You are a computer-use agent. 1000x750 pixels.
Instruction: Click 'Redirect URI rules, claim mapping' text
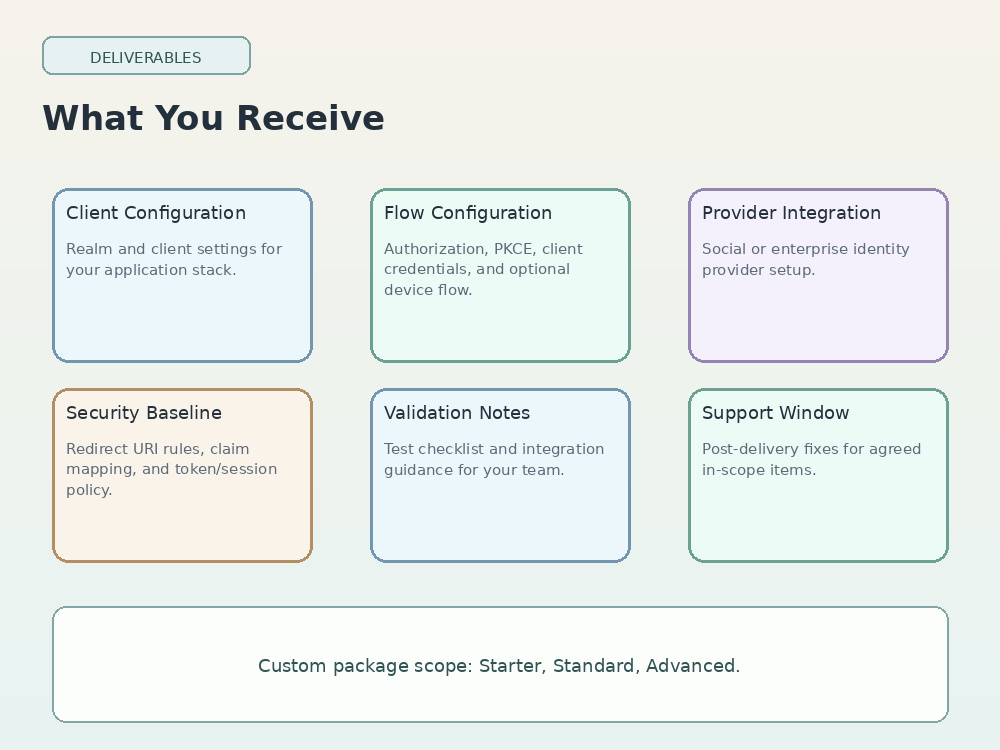click(172, 469)
